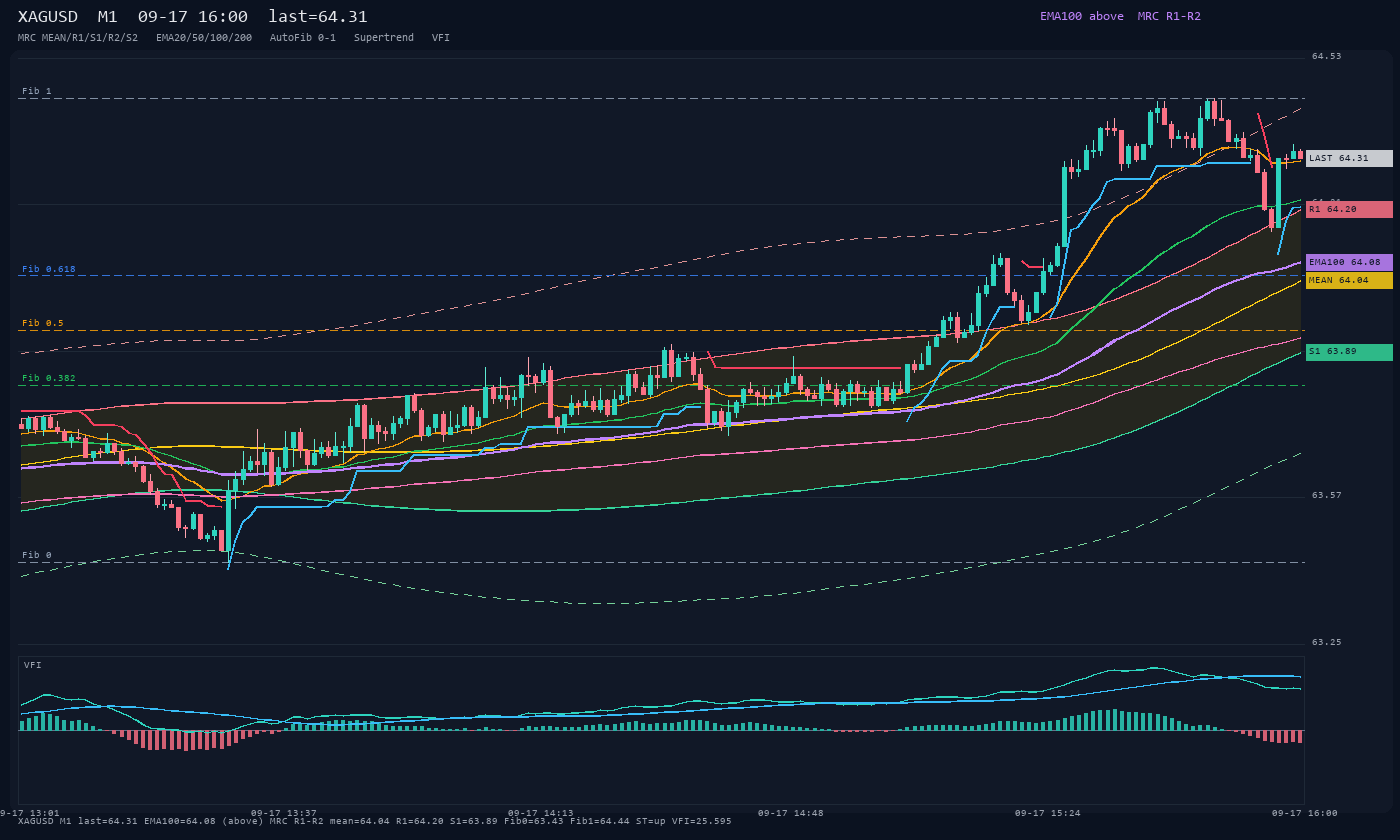Click the 64.53 price axis label
1400x840 pixels.
click(x=1327, y=56)
